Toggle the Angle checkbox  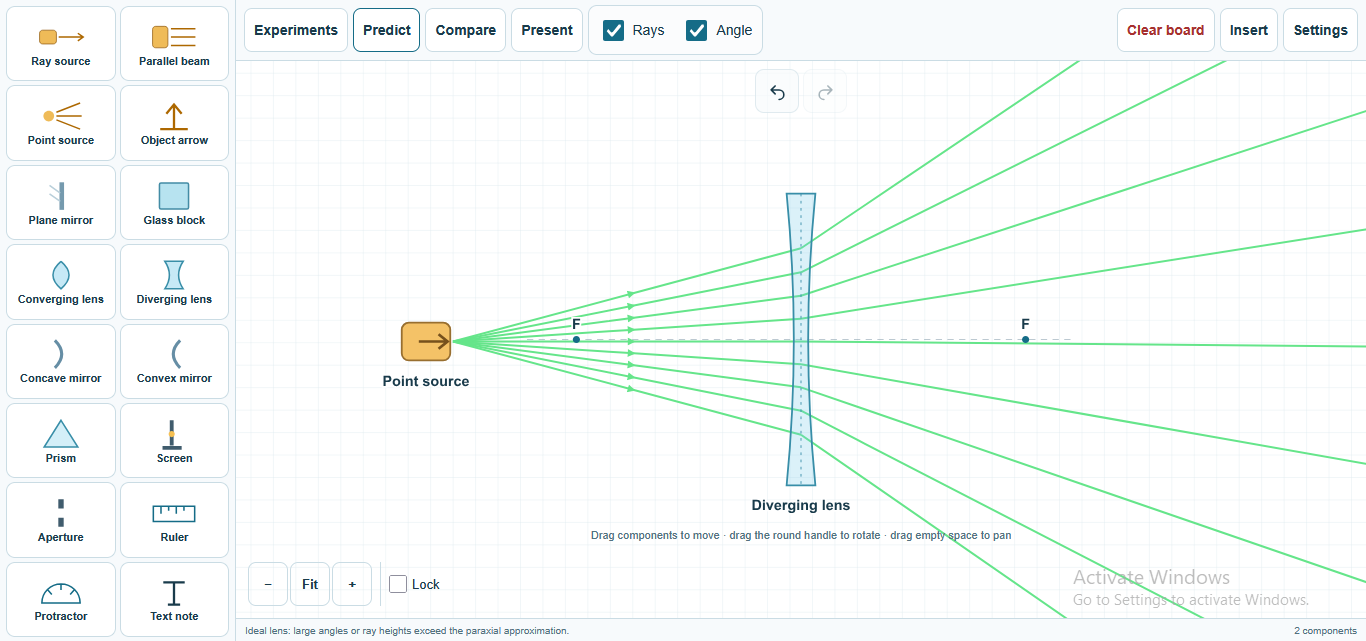click(697, 30)
